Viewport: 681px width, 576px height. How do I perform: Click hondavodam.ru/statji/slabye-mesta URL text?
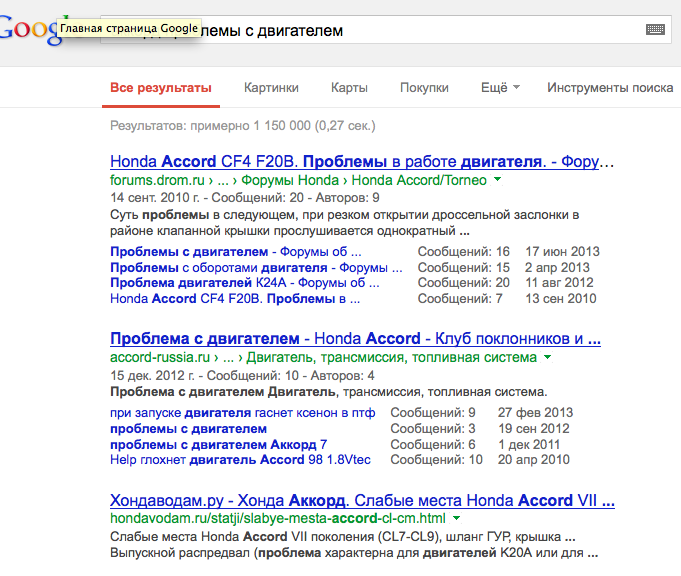(278, 518)
